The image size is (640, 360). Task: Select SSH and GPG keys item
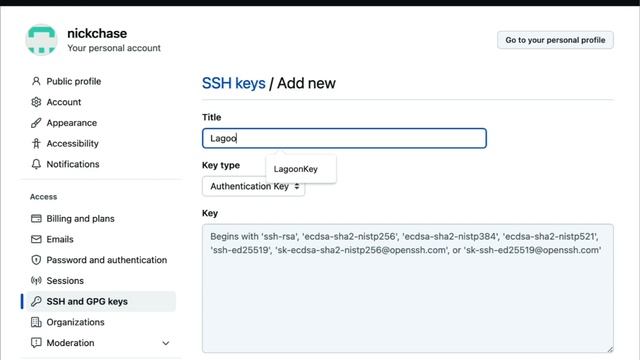[x=101, y=301]
